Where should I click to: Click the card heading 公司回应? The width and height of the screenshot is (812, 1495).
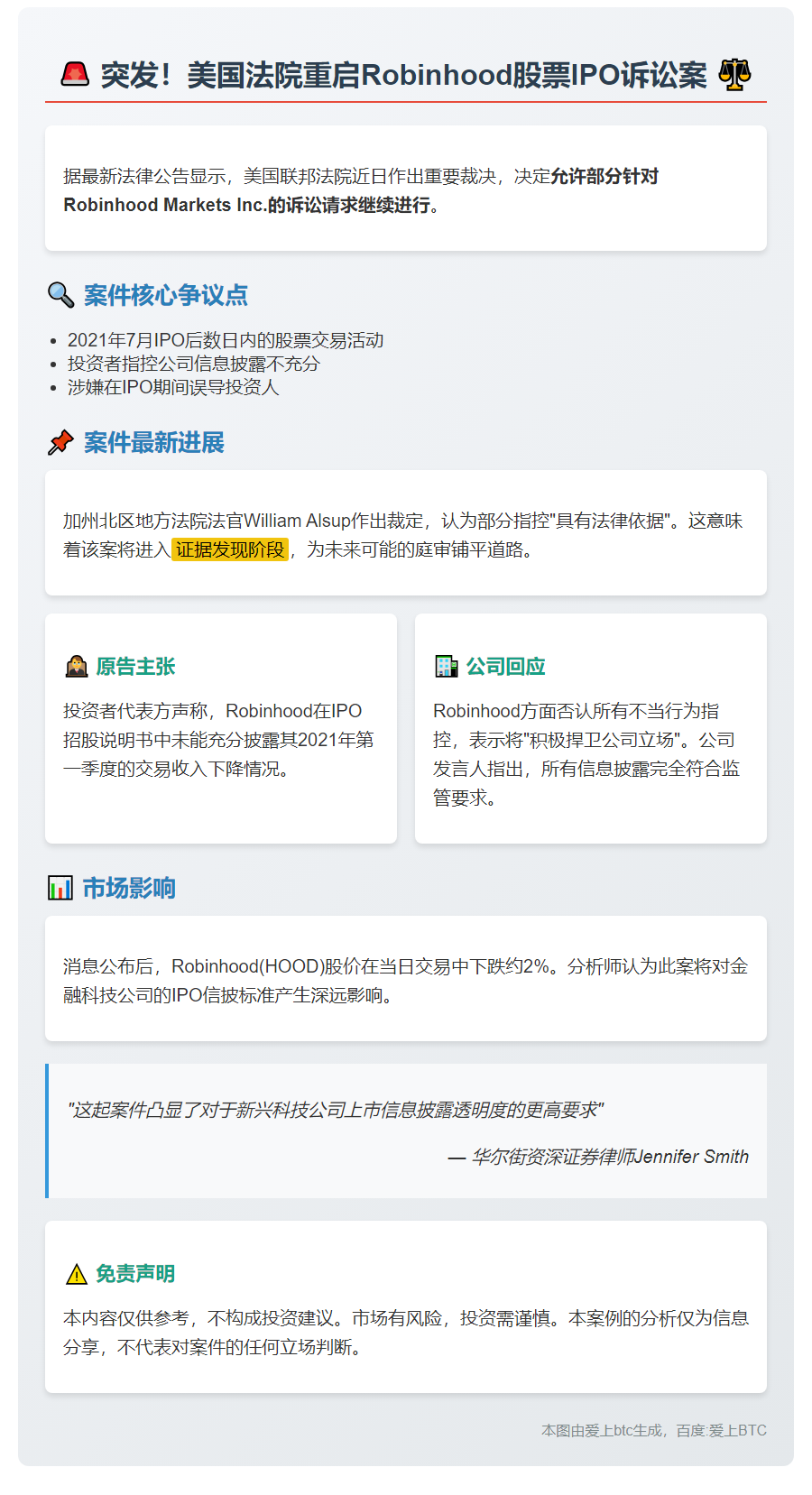506,667
